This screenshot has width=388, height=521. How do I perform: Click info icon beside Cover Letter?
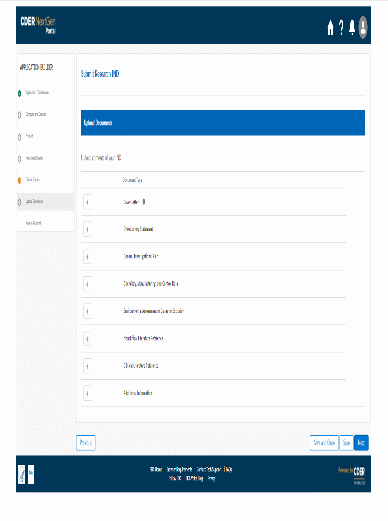[144, 202]
